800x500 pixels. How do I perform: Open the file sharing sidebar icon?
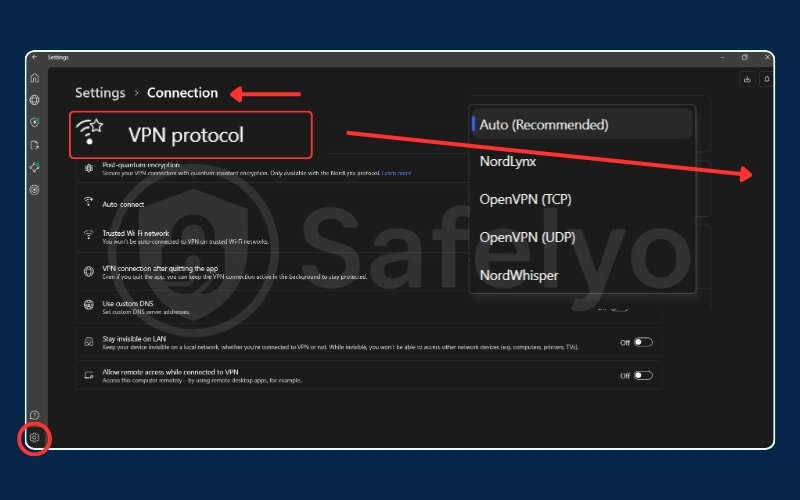coord(35,145)
